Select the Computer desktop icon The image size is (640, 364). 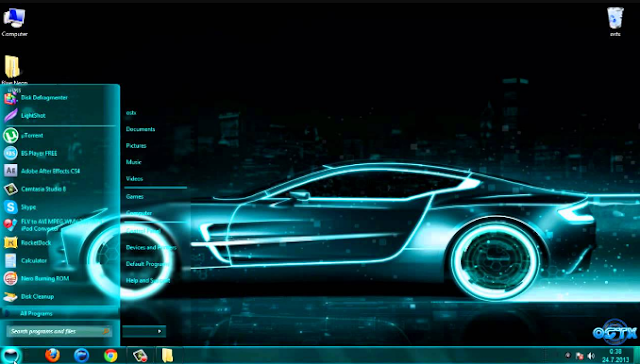click(14, 22)
